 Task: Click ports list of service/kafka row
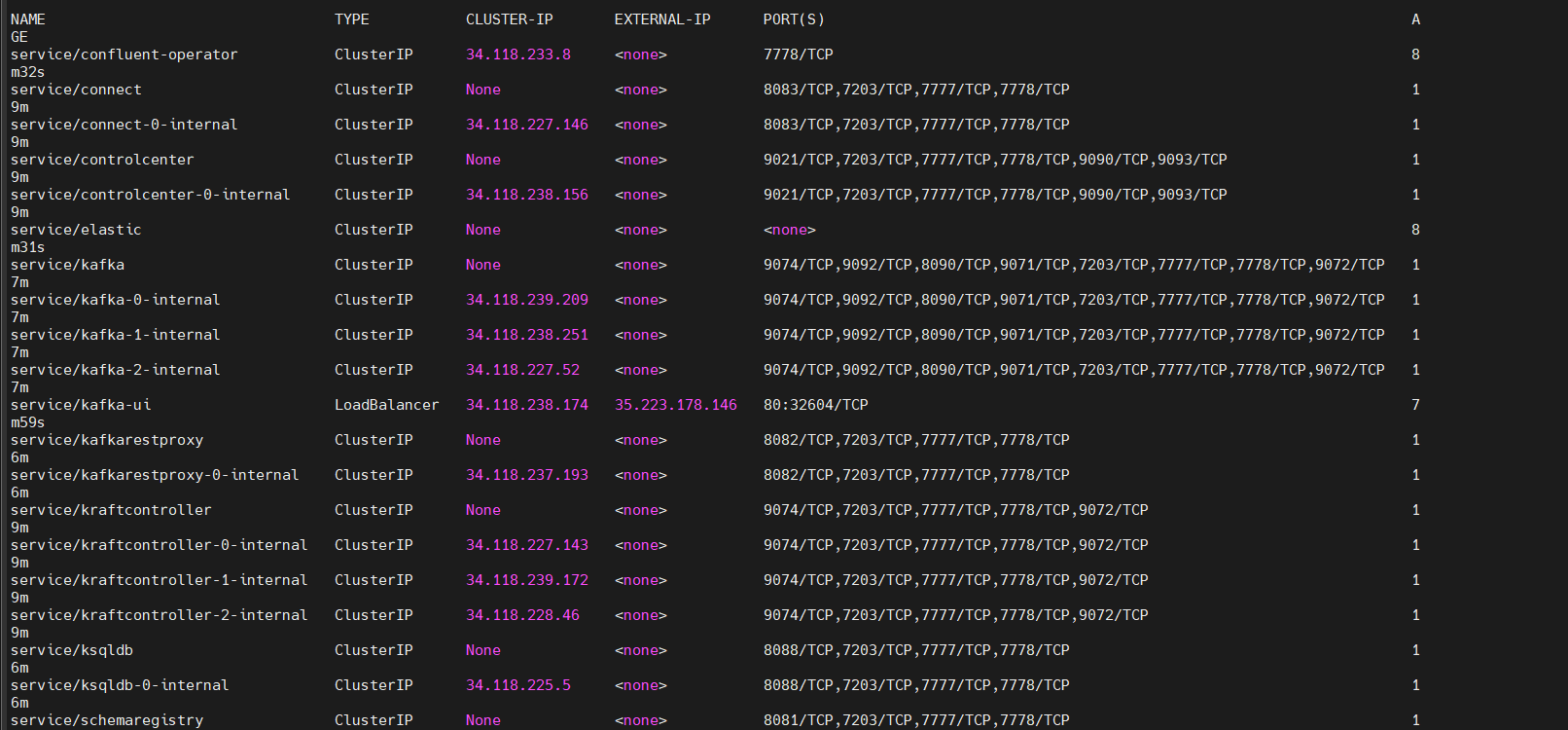[1074, 265]
